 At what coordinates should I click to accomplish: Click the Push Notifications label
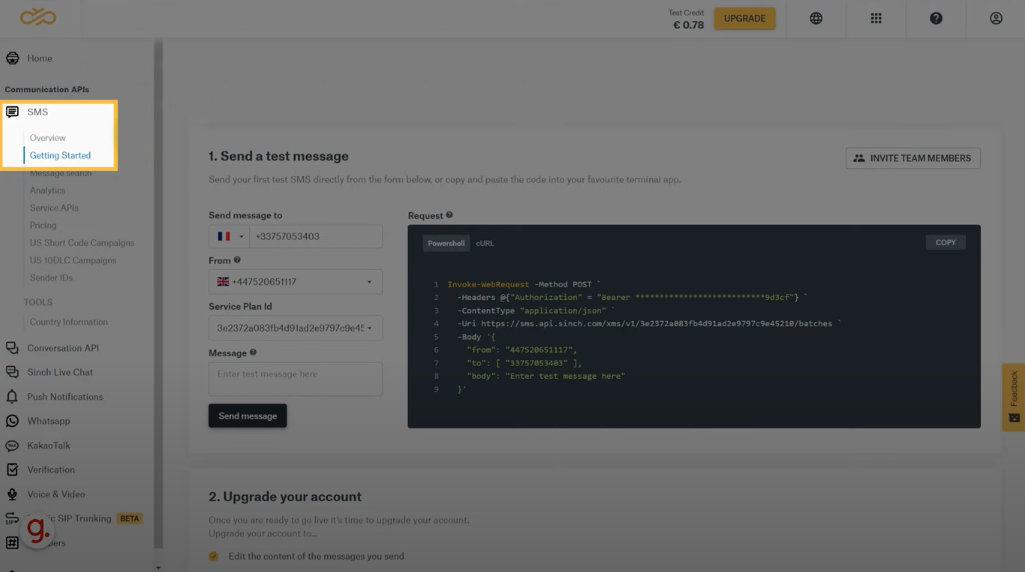tap(65, 397)
